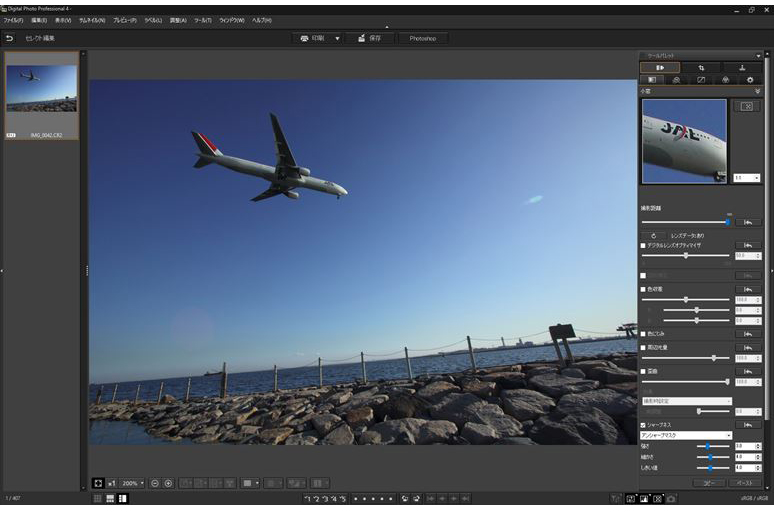Click the コピー copy button
Image resolution: width=774 pixels, height=516 pixels.
tap(709, 483)
